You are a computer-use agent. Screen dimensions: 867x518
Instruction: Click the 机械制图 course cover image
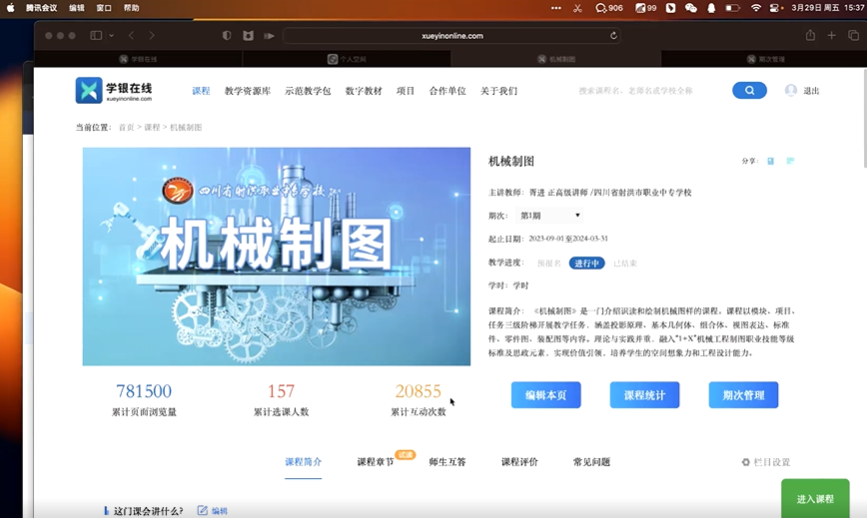[x=276, y=256]
